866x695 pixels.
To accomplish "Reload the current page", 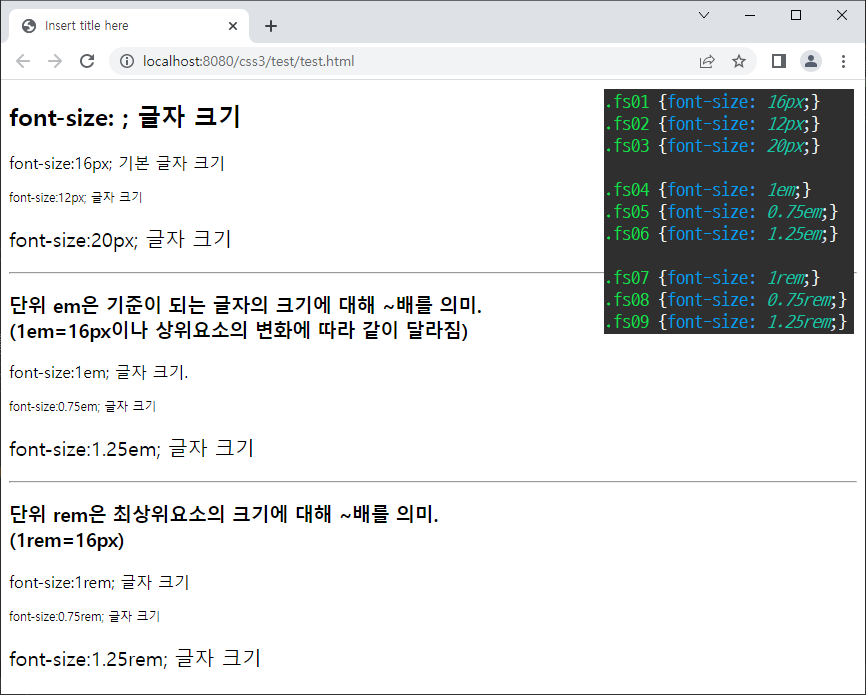I will pyautogui.click(x=87, y=61).
